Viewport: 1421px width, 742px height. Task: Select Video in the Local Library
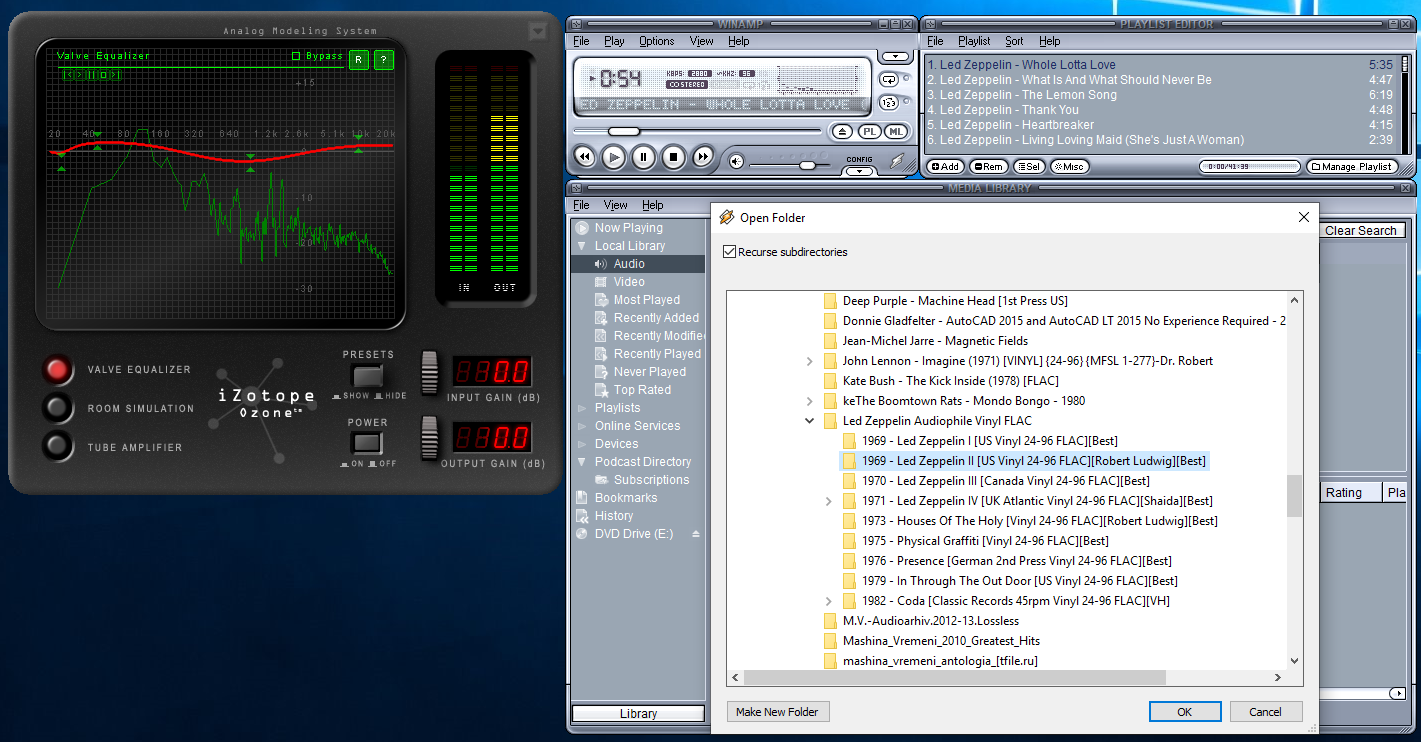pyautogui.click(x=629, y=282)
